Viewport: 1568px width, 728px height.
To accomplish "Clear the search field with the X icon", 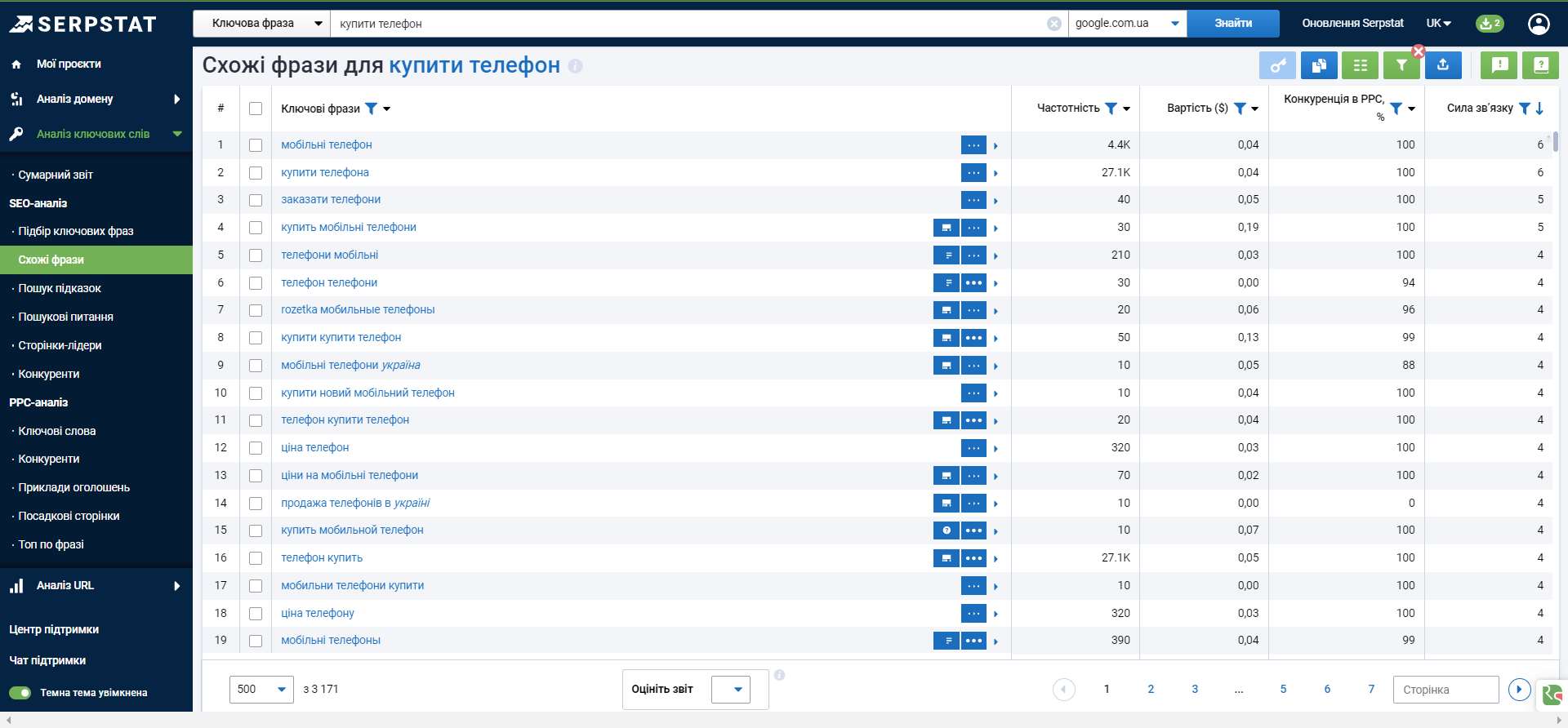I will point(1054,24).
